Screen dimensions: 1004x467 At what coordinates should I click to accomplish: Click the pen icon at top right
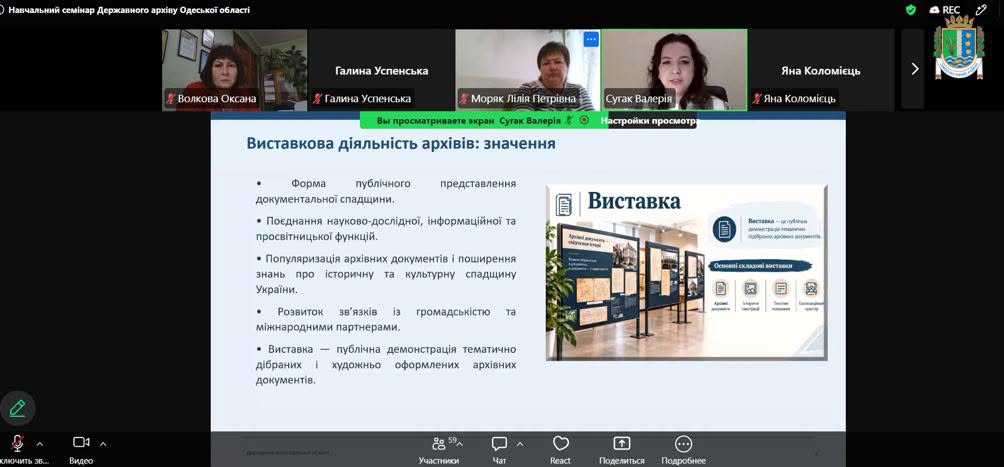tap(981, 10)
